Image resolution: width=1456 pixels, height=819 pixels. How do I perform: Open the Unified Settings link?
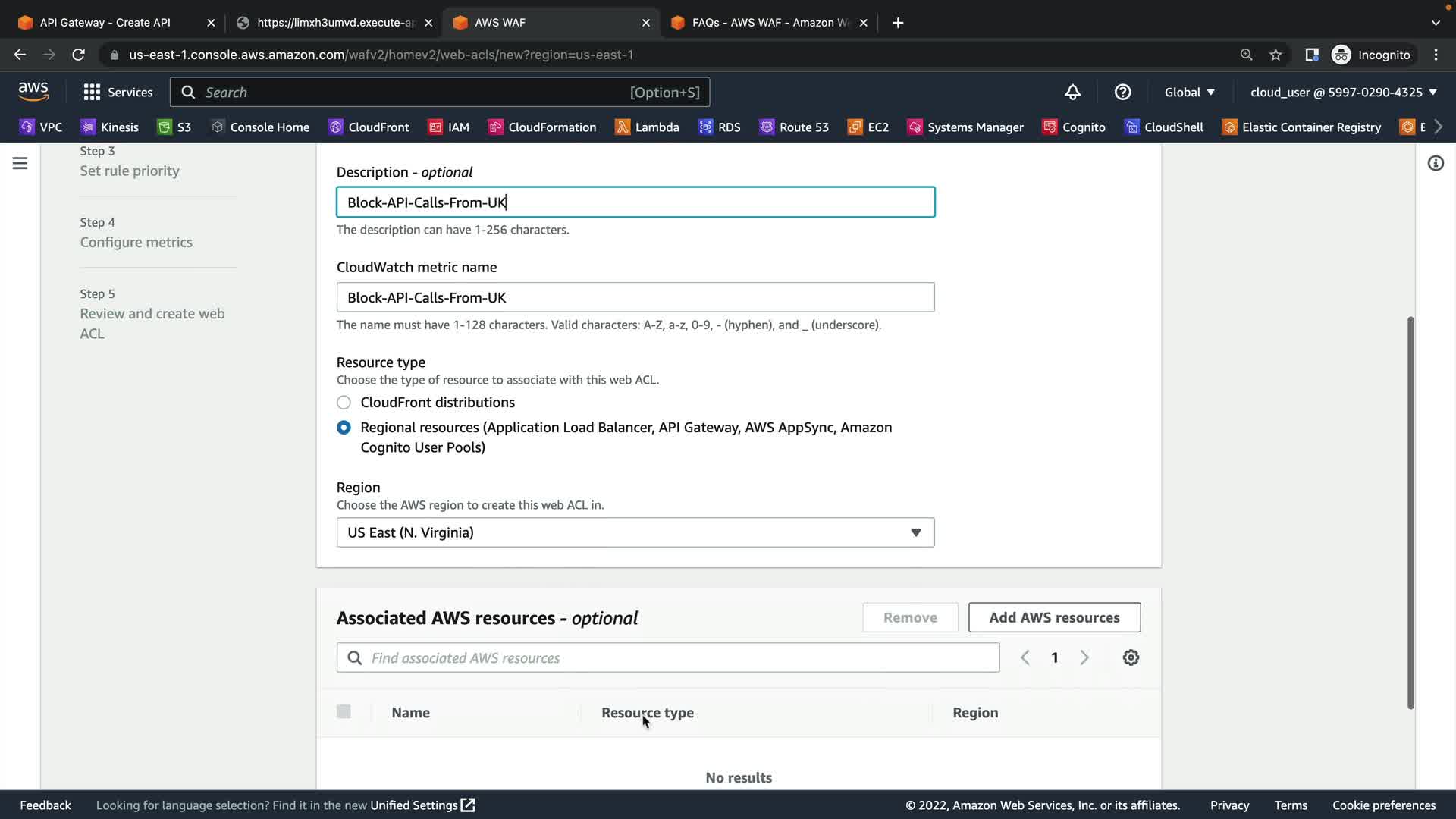click(x=422, y=805)
